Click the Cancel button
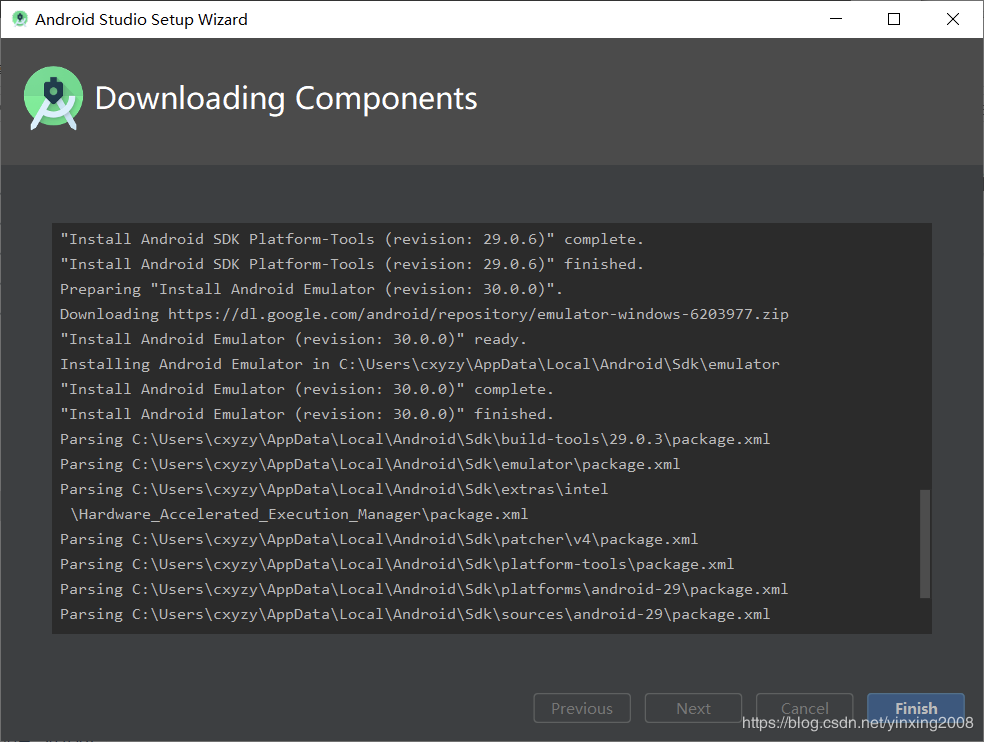 [805, 708]
